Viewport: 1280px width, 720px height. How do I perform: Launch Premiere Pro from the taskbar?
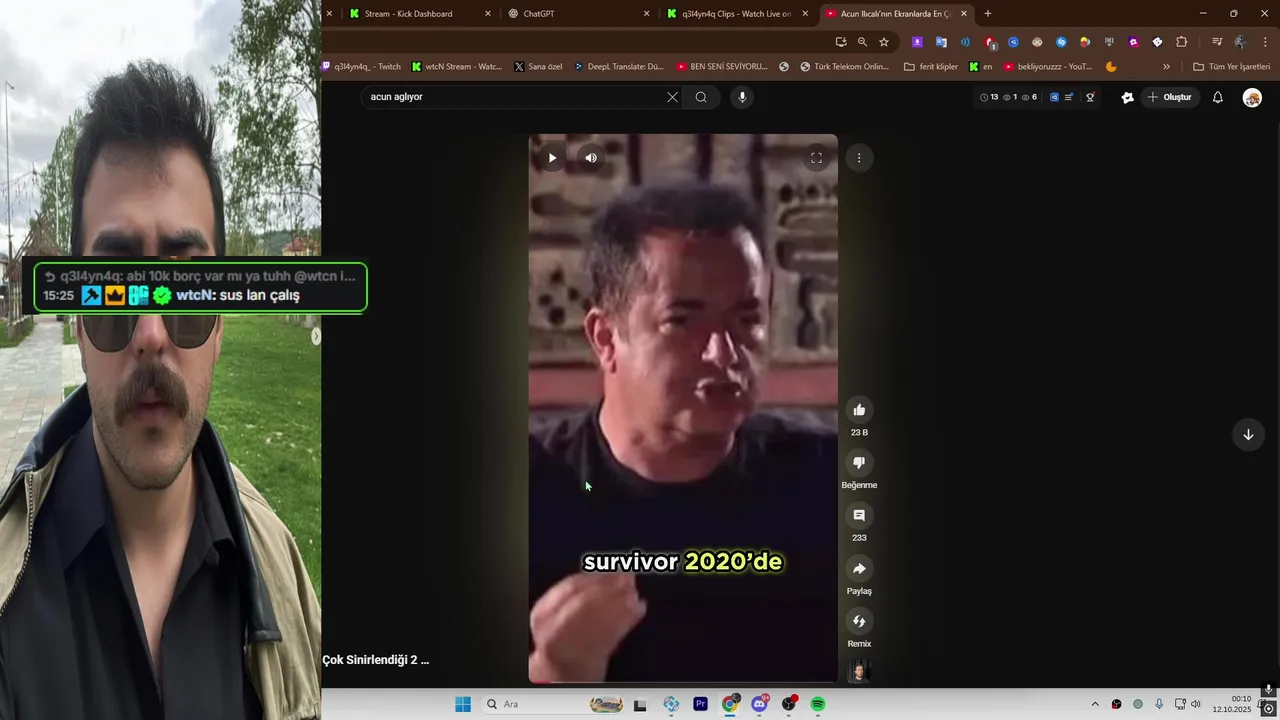pos(700,704)
